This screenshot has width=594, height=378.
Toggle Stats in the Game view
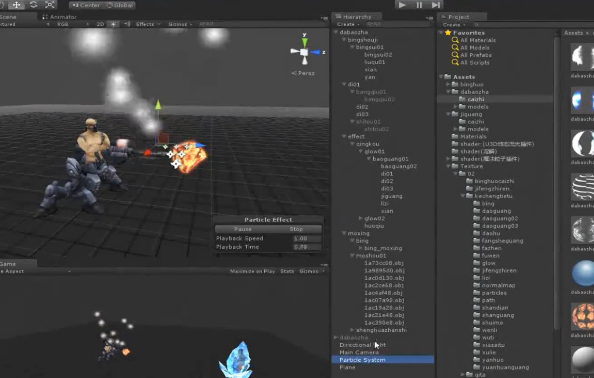click(x=287, y=271)
